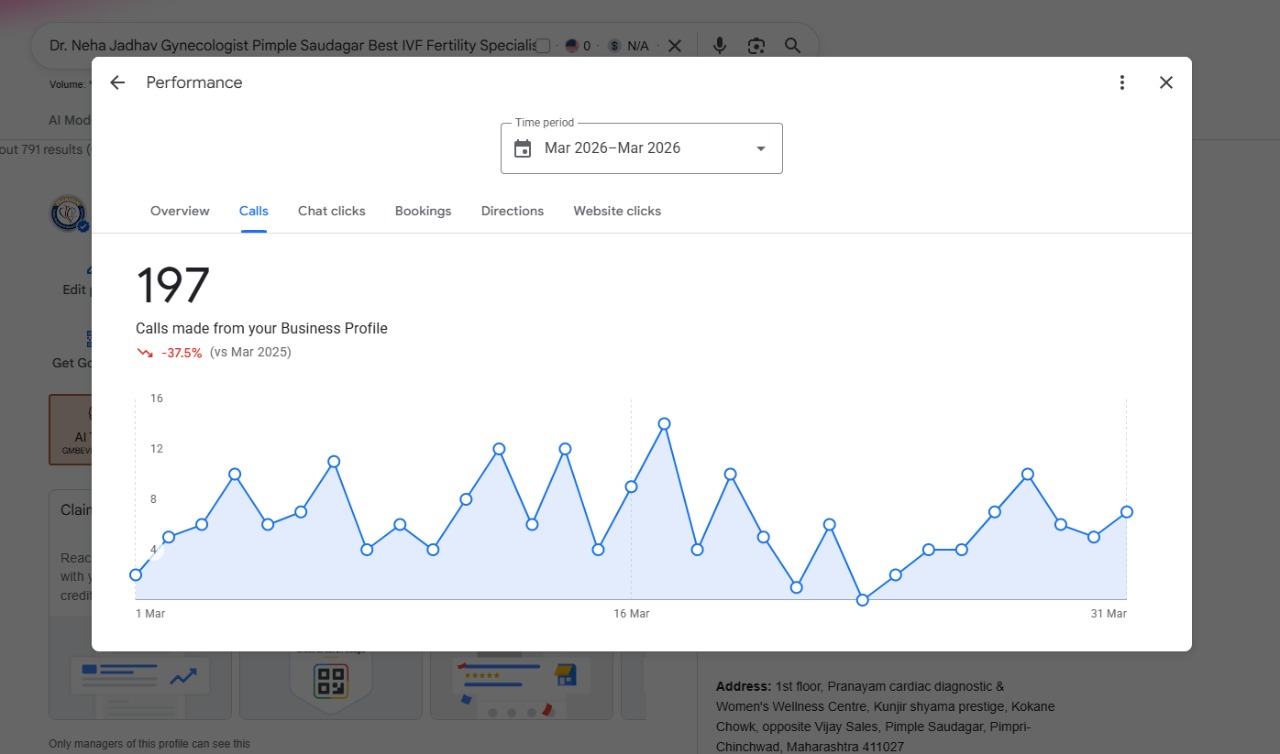Screen dimensions: 1280x754
Task: Click the 31 Mar data point on chart
Action: click(1127, 512)
